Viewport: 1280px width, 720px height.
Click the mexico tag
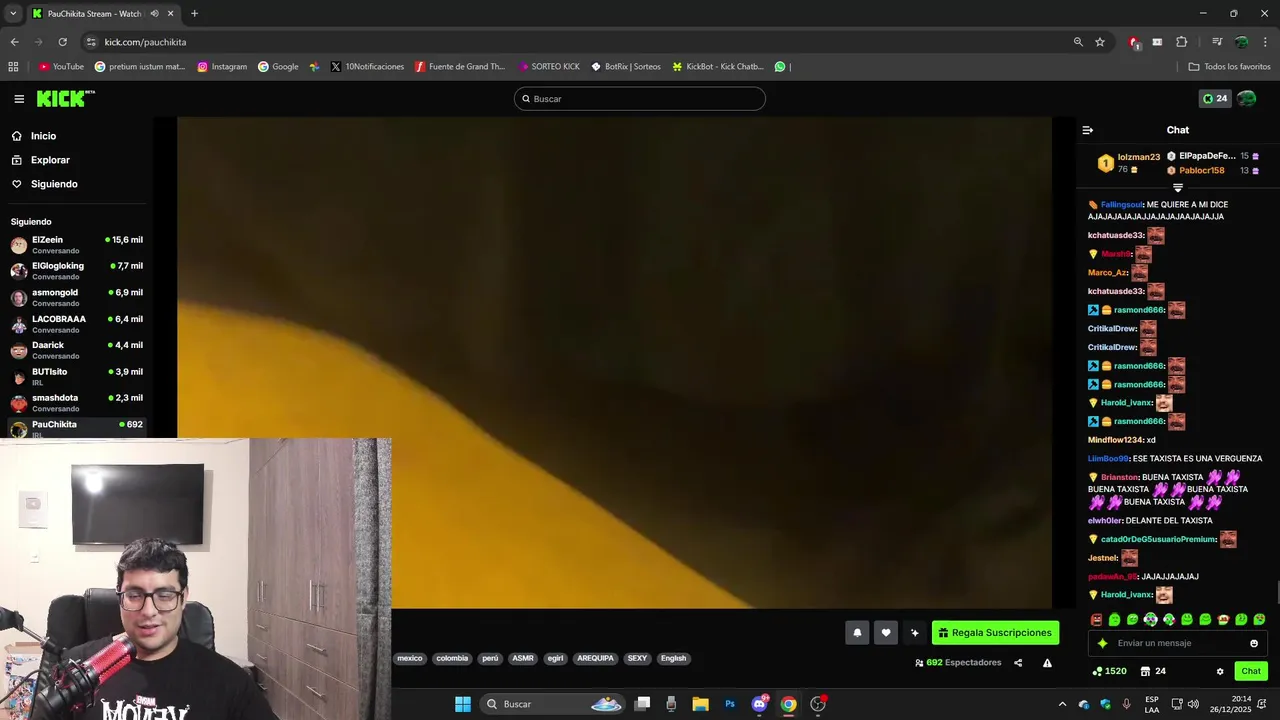pyautogui.click(x=410, y=658)
